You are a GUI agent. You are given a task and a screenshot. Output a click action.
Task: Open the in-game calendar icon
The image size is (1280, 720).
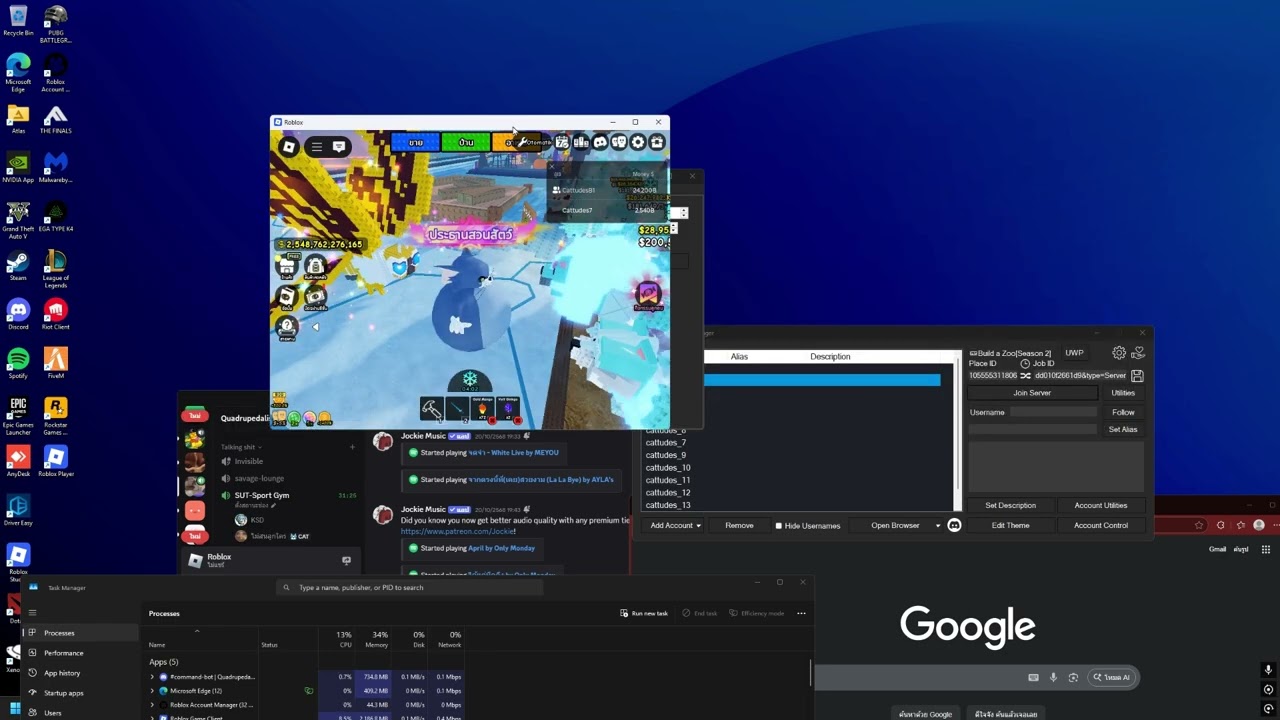click(x=562, y=143)
